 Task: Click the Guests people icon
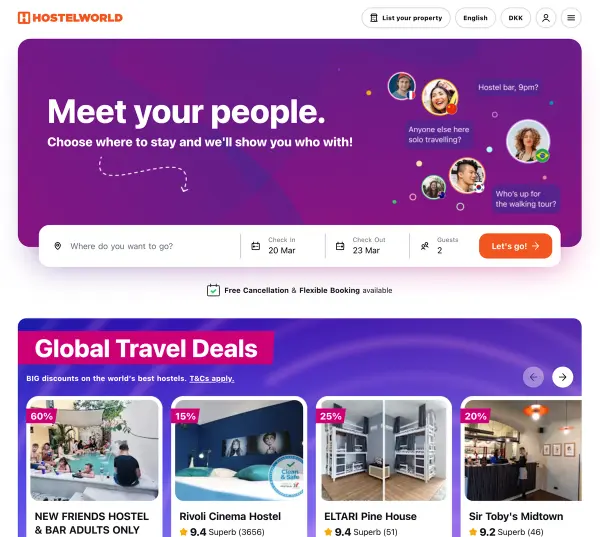tap(424, 246)
